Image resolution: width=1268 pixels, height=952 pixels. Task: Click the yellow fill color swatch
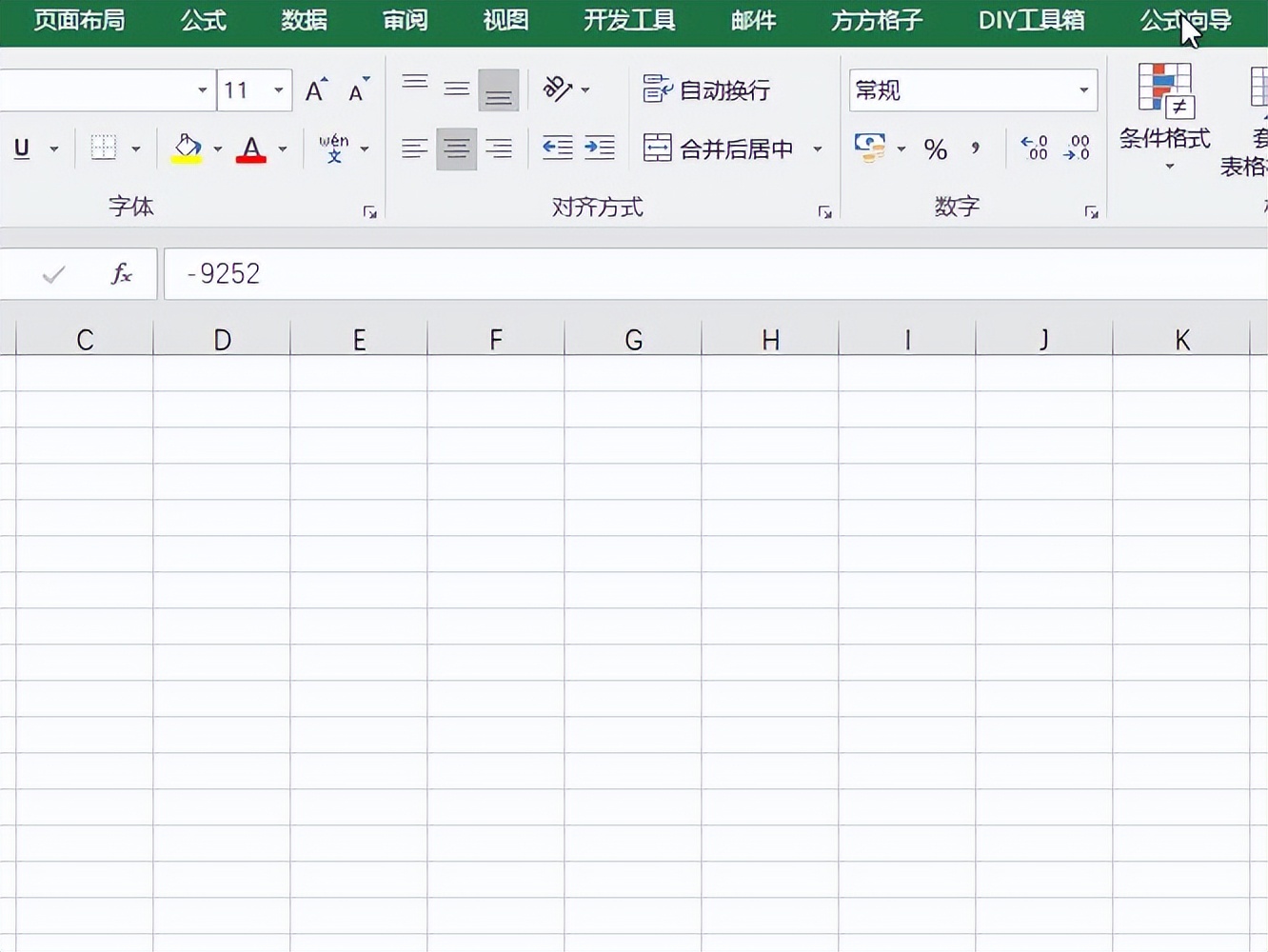pyautogui.click(x=187, y=157)
